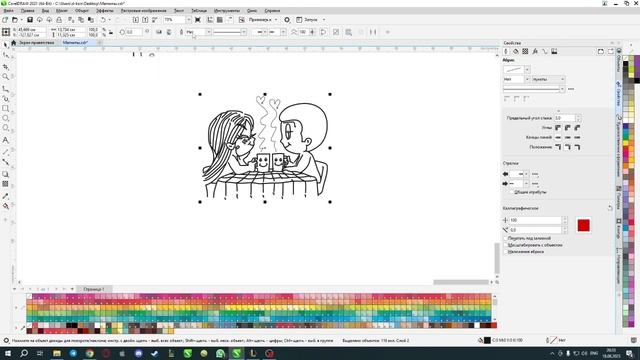
Task: Open the Объект menu
Action: click(x=82, y=11)
